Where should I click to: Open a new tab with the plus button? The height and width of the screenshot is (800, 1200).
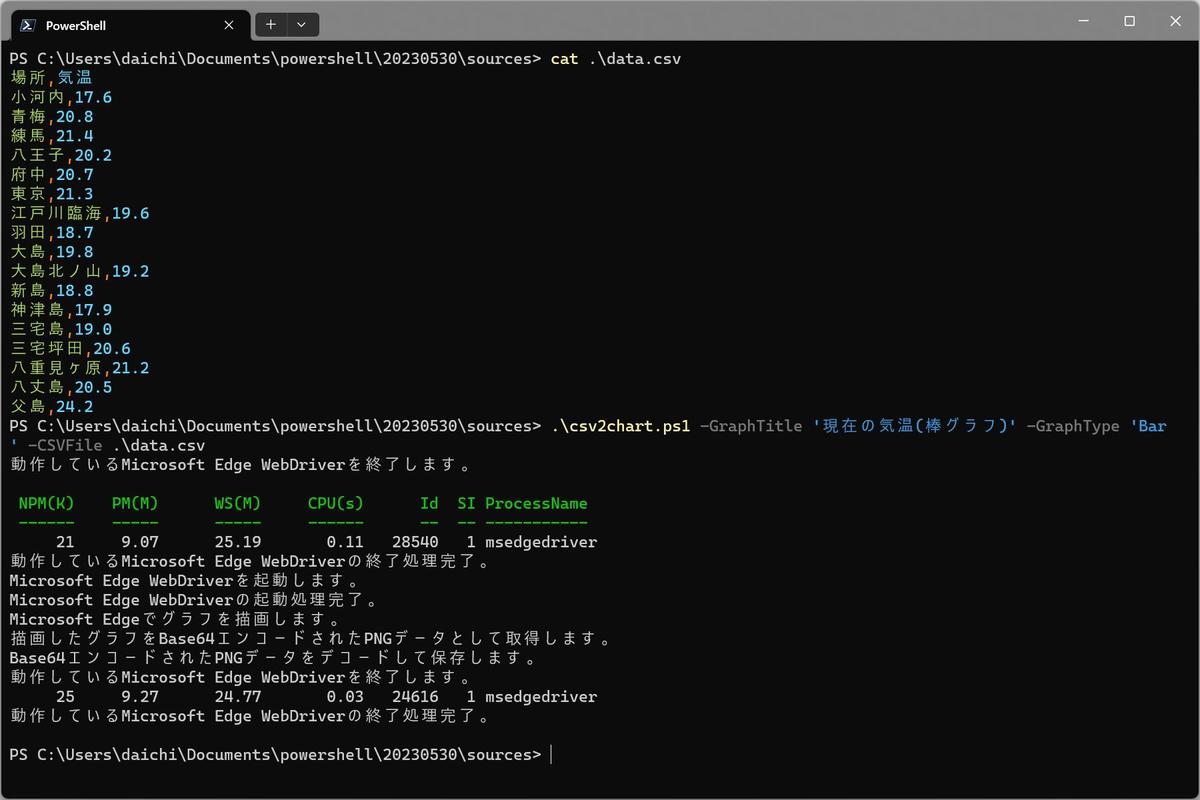pos(271,25)
